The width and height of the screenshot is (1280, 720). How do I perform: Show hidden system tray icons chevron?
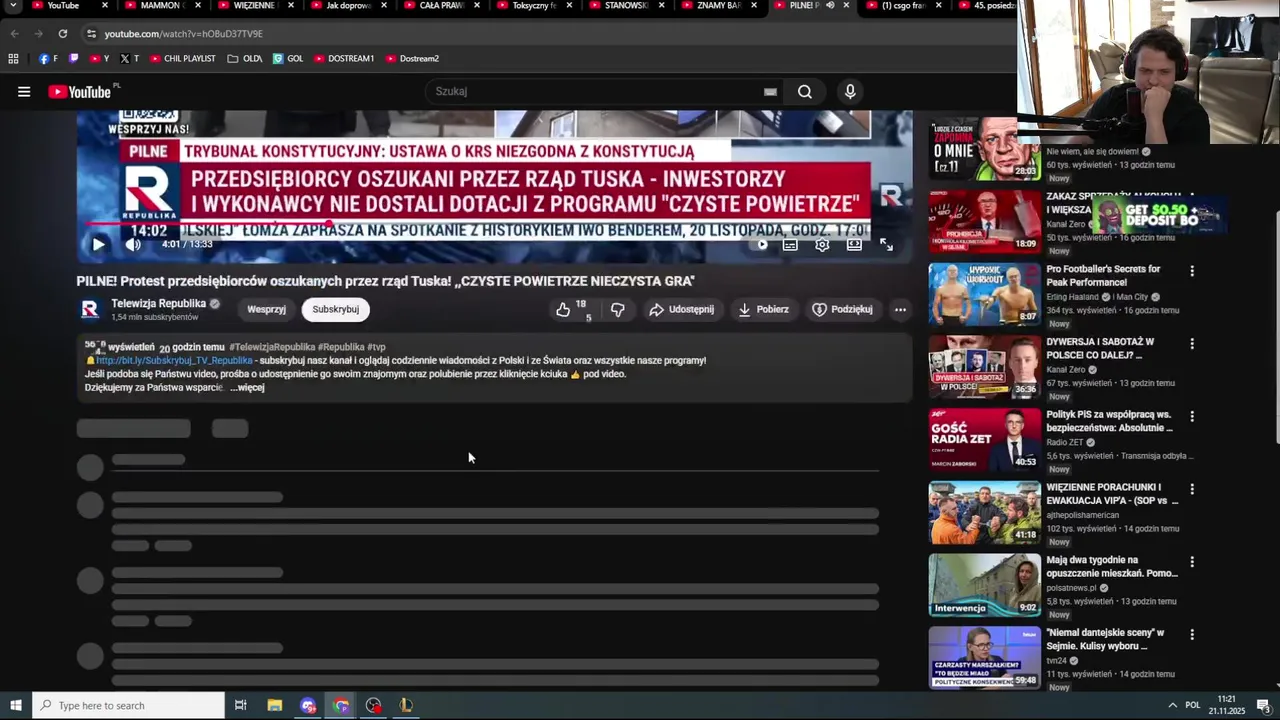pos(1172,705)
